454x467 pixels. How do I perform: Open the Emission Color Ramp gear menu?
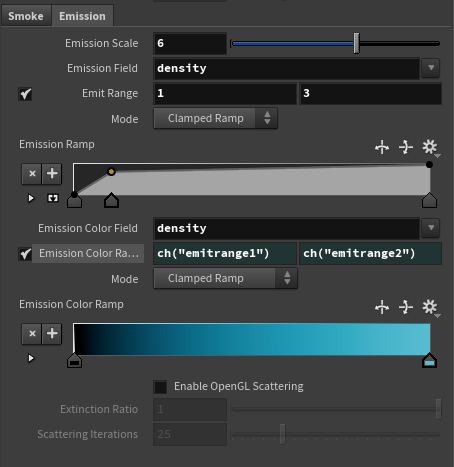click(x=430, y=307)
